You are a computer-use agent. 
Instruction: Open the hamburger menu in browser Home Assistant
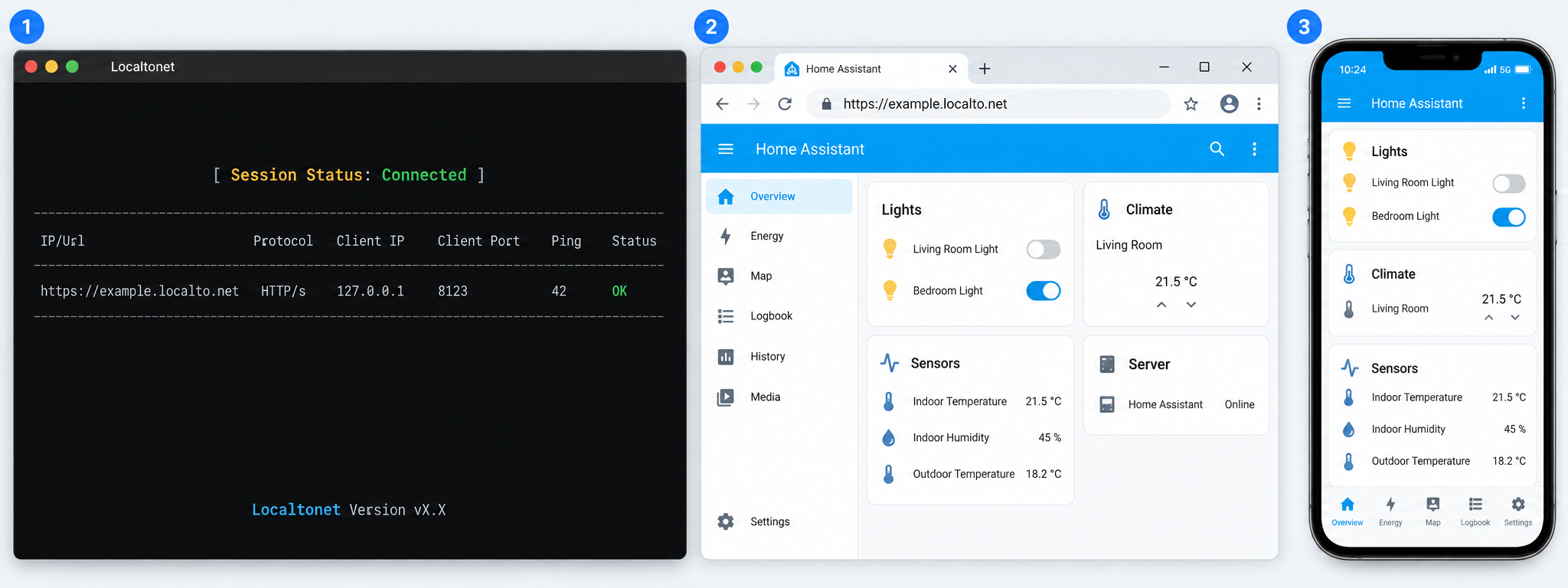pyautogui.click(x=725, y=149)
